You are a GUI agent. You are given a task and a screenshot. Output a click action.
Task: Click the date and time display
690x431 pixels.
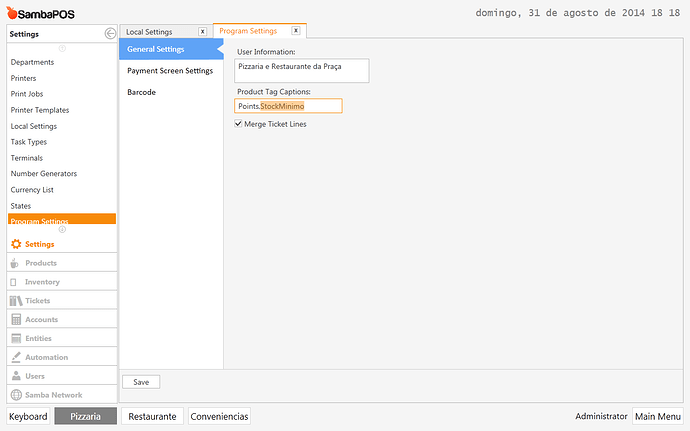click(577, 13)
